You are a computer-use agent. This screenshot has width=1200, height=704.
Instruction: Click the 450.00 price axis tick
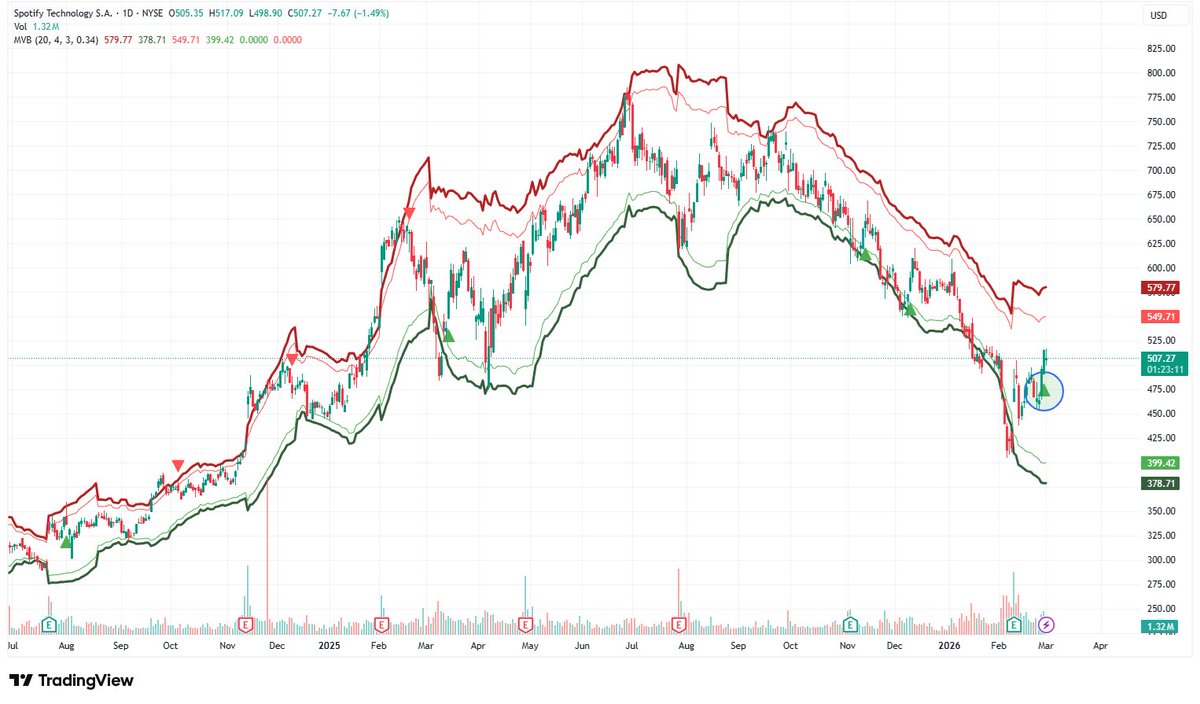[1160, 414]
